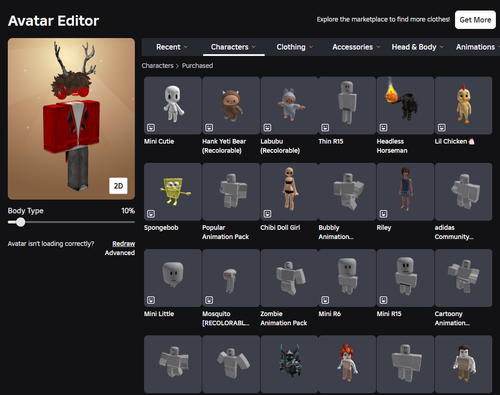Click the Body Type slider track end

tap(133, 222)
